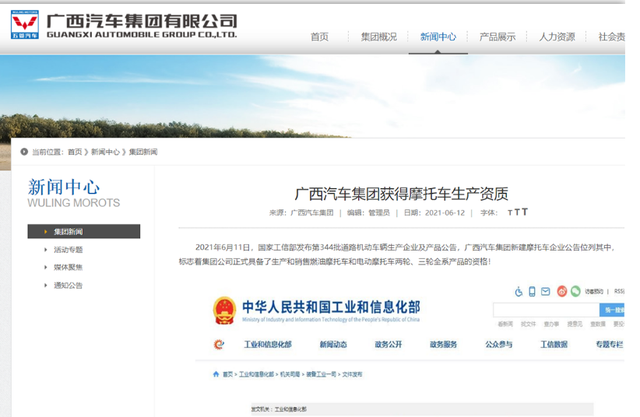Open 工业和信息化部 in the MIIT menu
The height and width of the screenshot is (417, 640).
268,344
